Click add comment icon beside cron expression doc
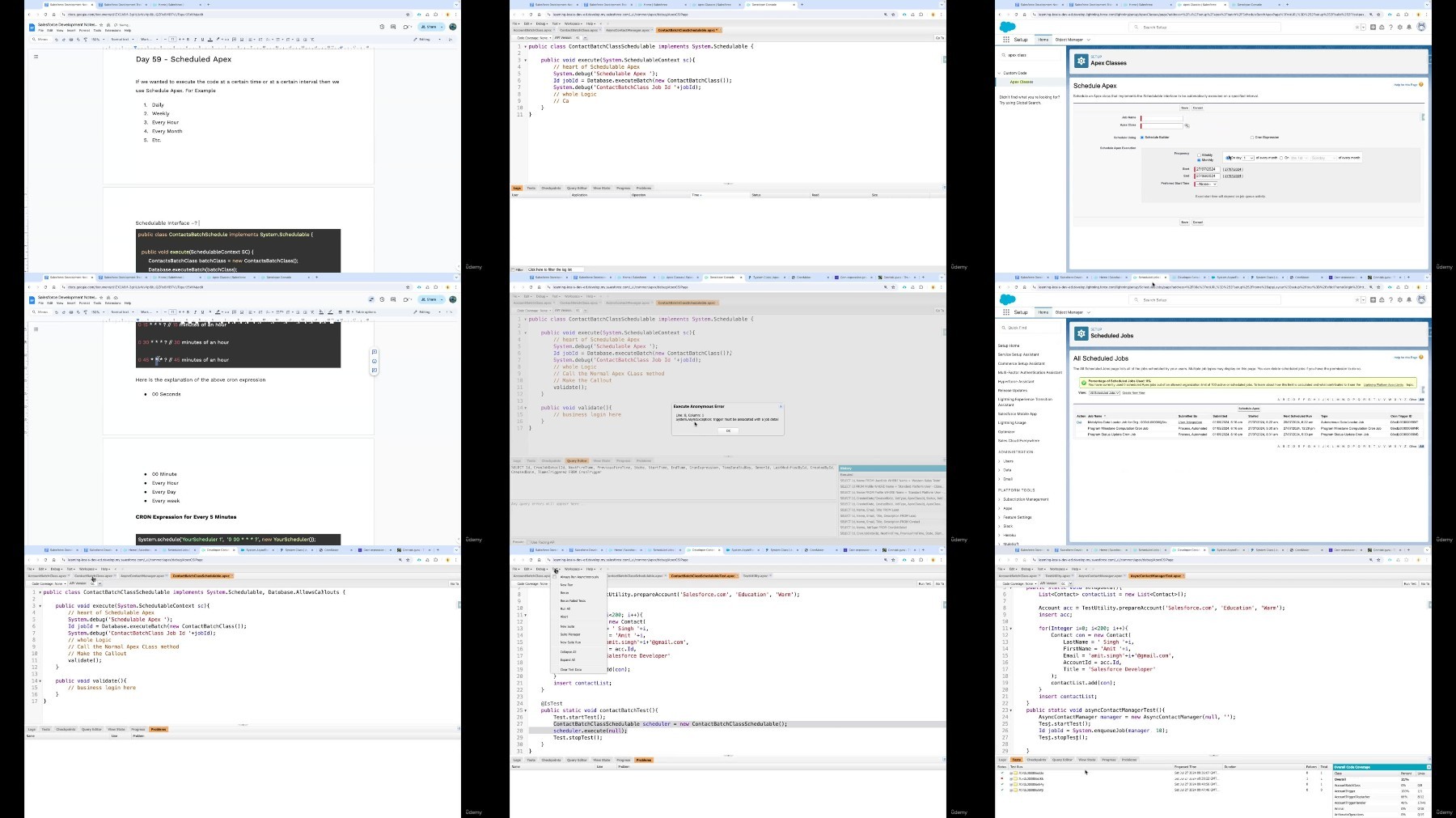Viewport: 1456px width, 818px height. tap(375, 353)
